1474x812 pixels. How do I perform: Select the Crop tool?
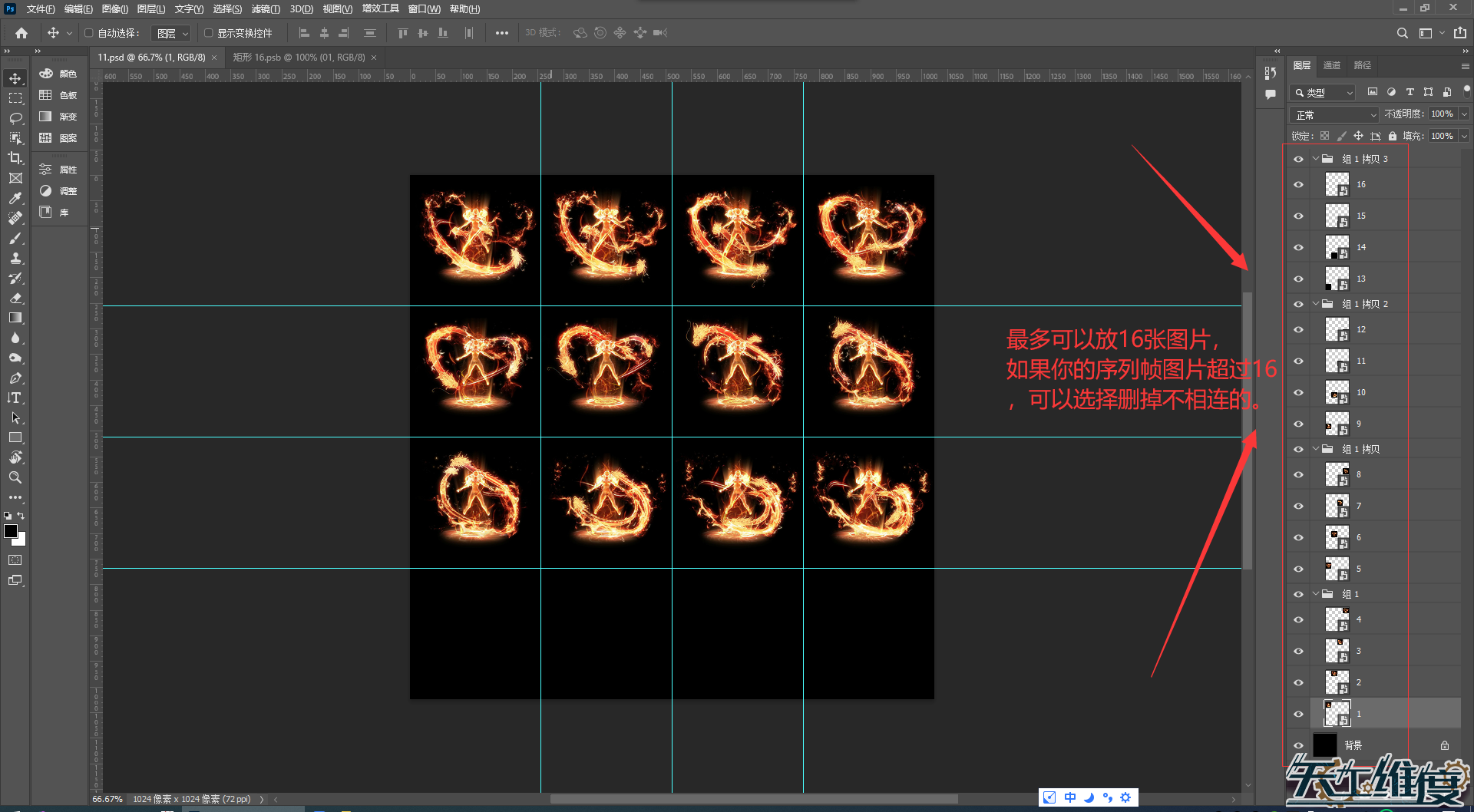click(x=15, y=157)
